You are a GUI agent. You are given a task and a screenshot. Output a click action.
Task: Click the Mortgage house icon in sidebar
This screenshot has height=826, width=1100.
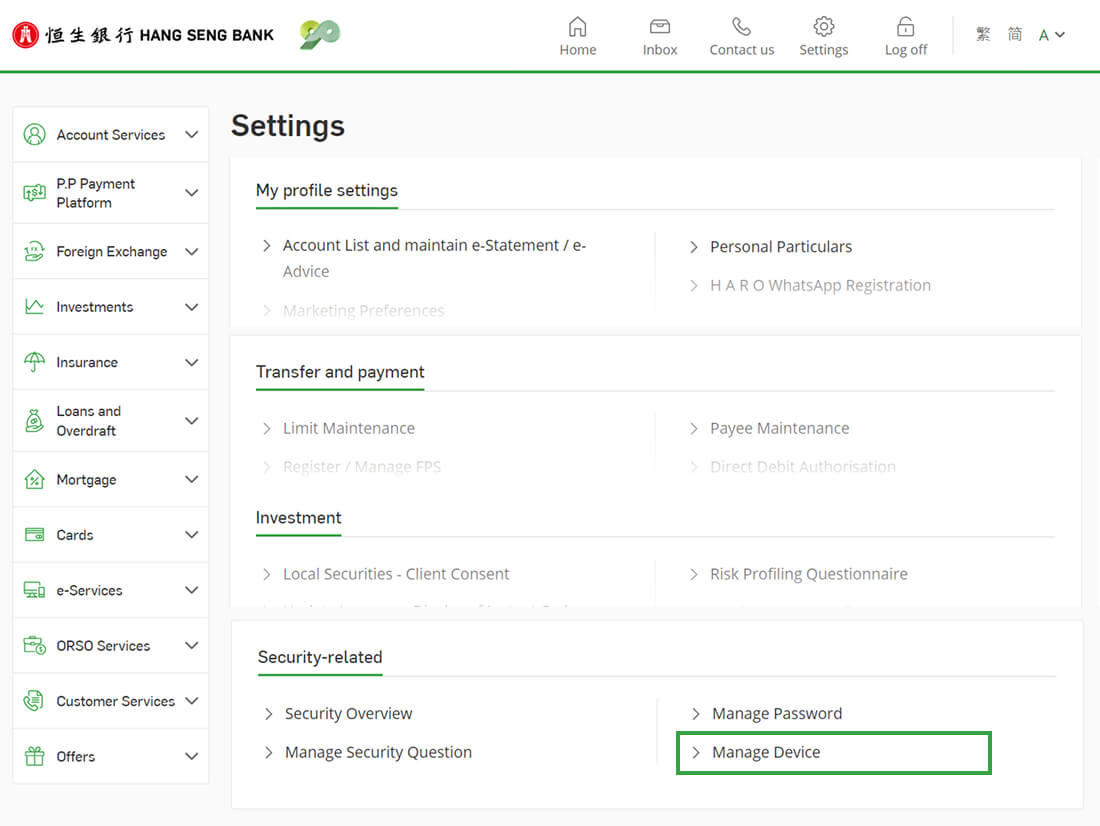35,480
